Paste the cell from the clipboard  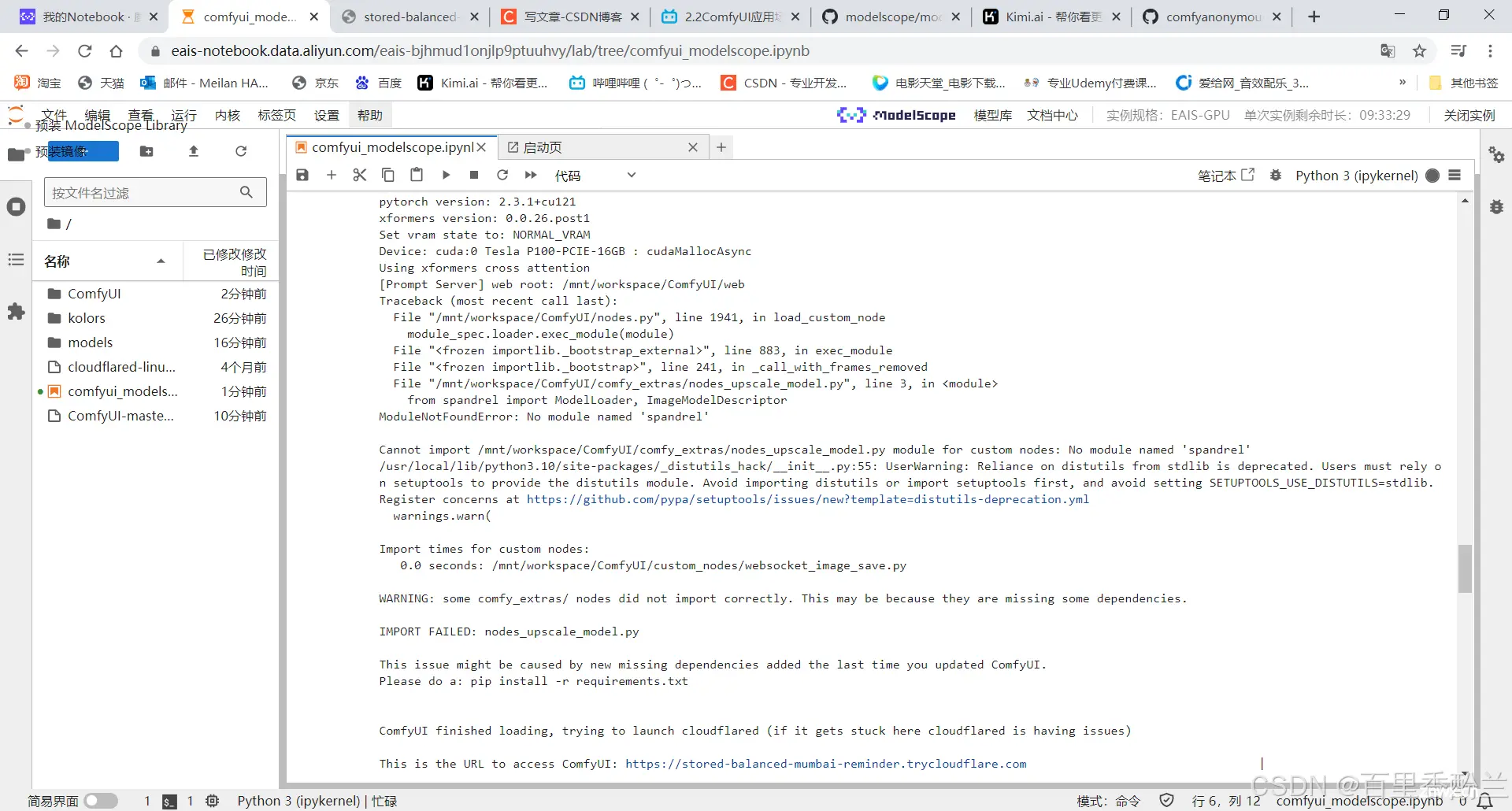(417, 175)
